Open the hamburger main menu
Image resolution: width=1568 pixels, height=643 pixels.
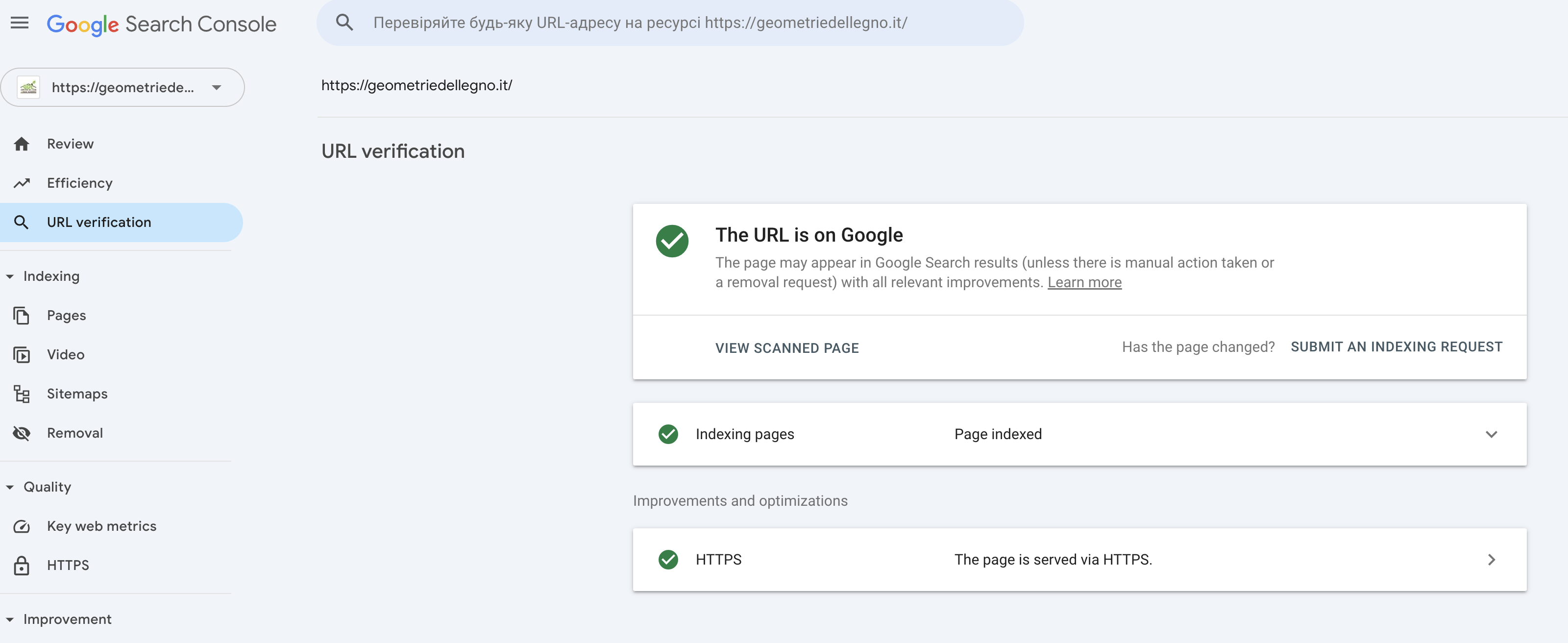pos(20,23)
